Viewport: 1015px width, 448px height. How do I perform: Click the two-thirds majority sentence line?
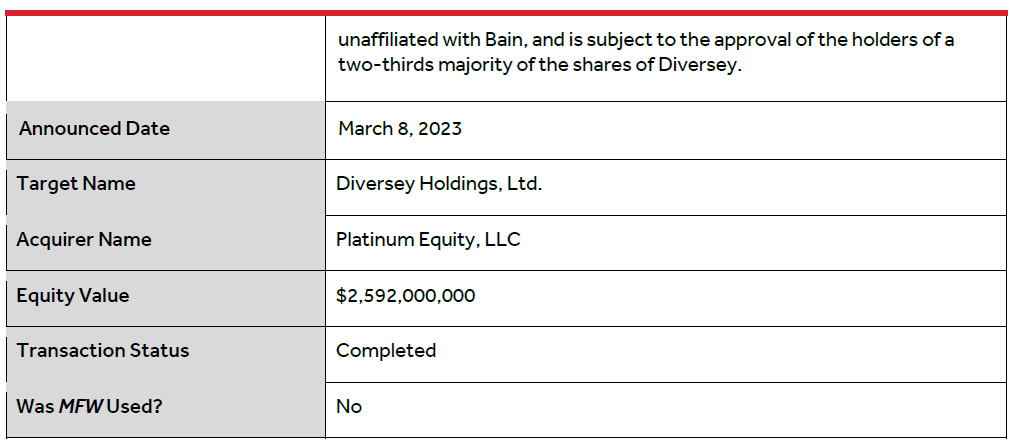click(539, 66)
